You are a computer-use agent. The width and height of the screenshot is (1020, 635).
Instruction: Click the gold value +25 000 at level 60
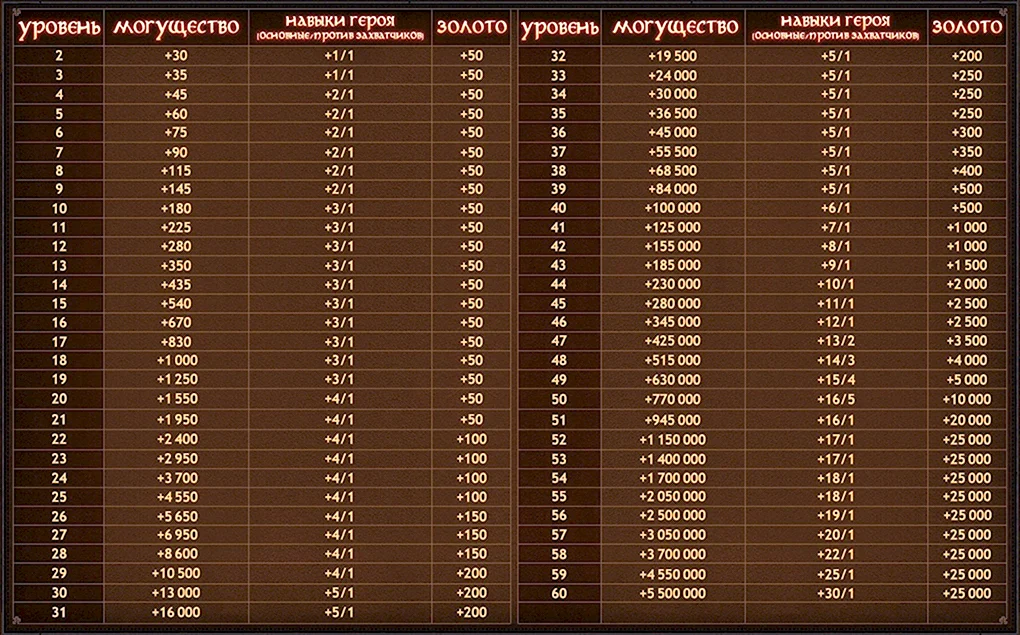(x=967, y=593)
